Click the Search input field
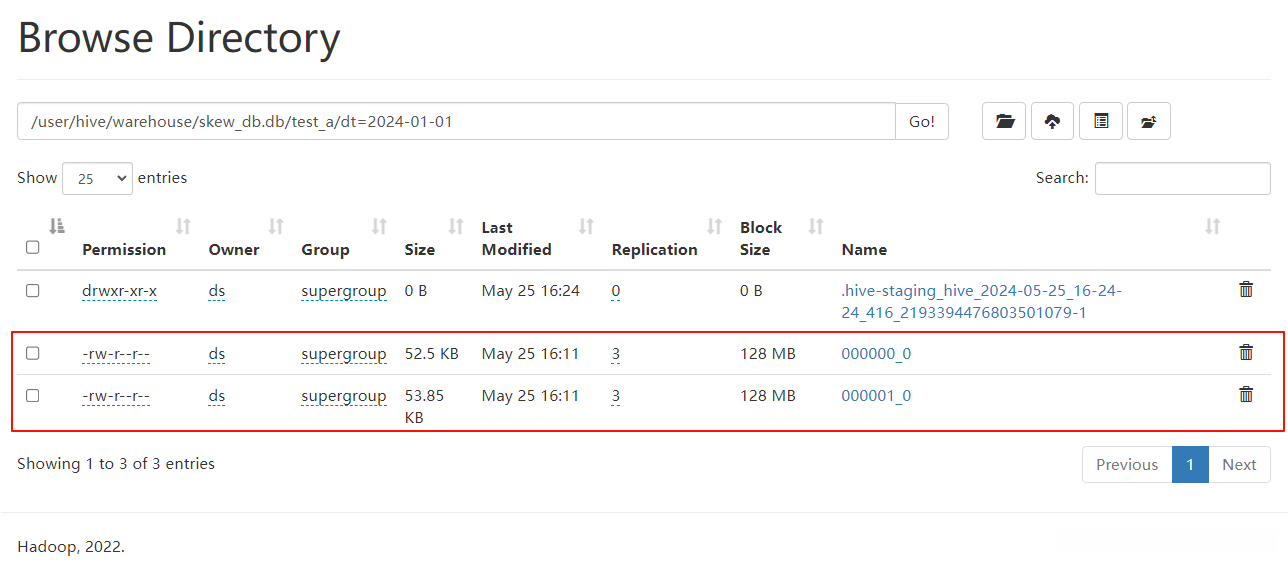This screenshot has width=1288, height=562. tap(1182, 179)
